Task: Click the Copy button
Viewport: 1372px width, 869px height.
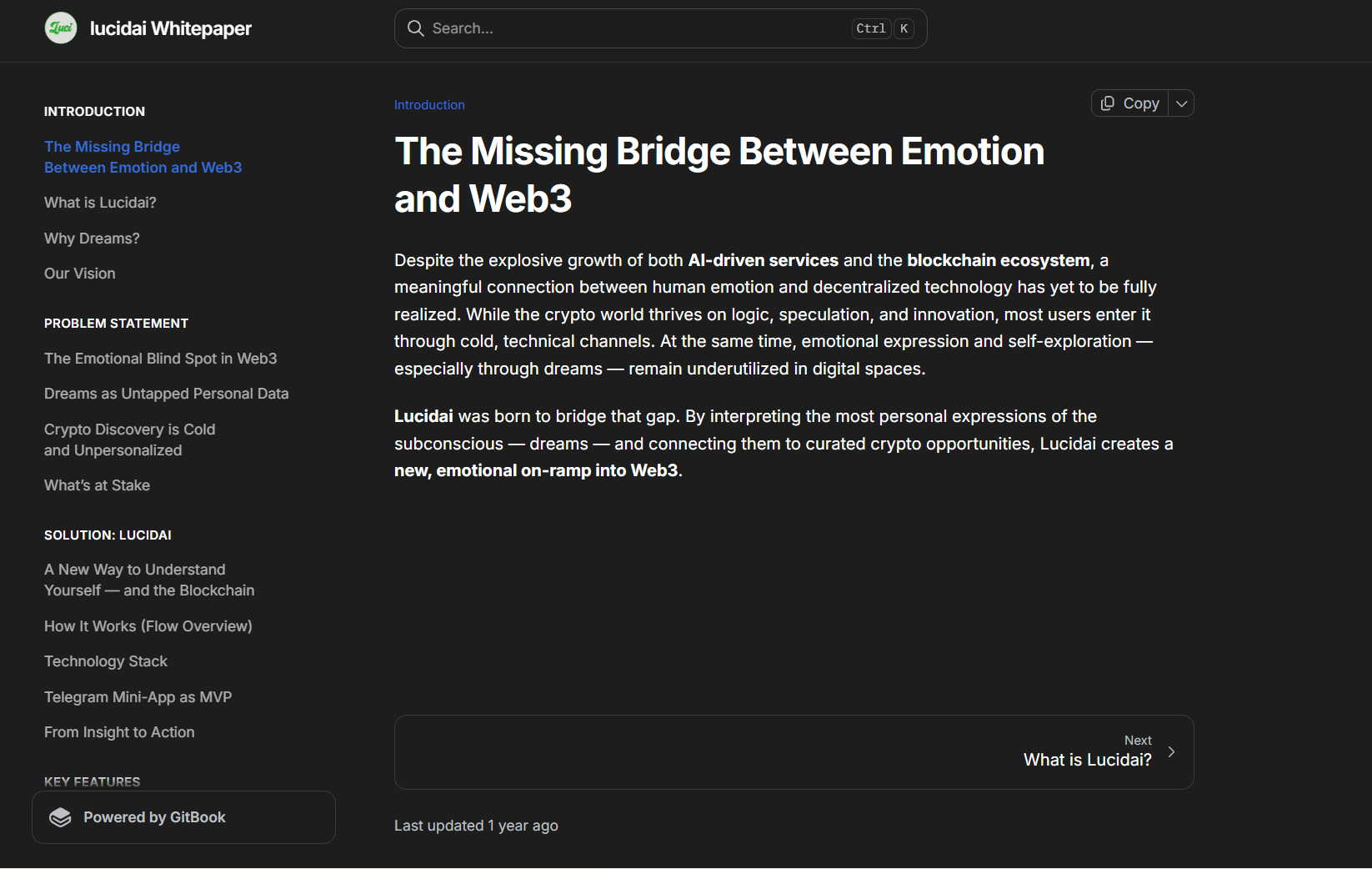Action: (1130, 103)
